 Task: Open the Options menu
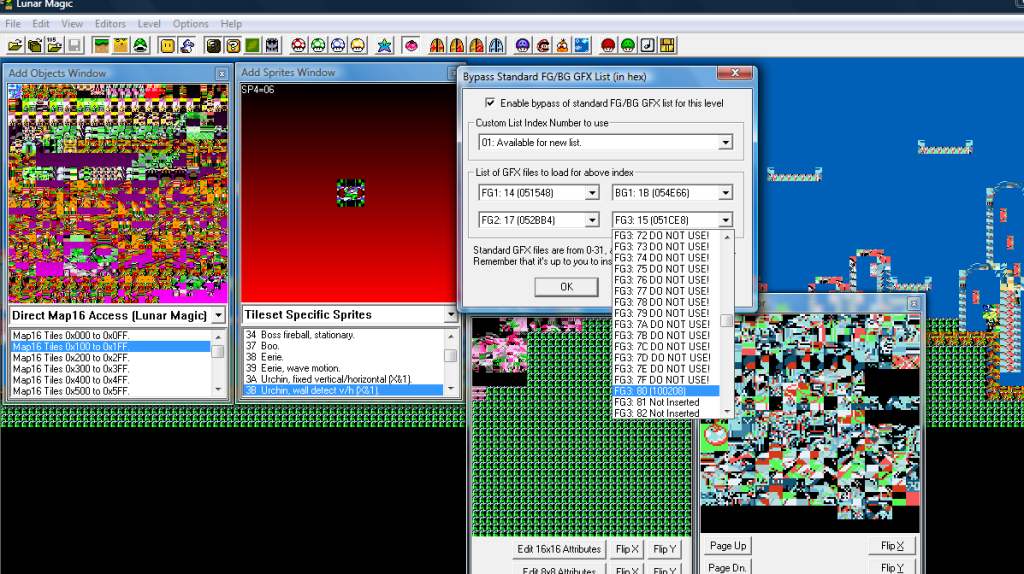(190, 24)
